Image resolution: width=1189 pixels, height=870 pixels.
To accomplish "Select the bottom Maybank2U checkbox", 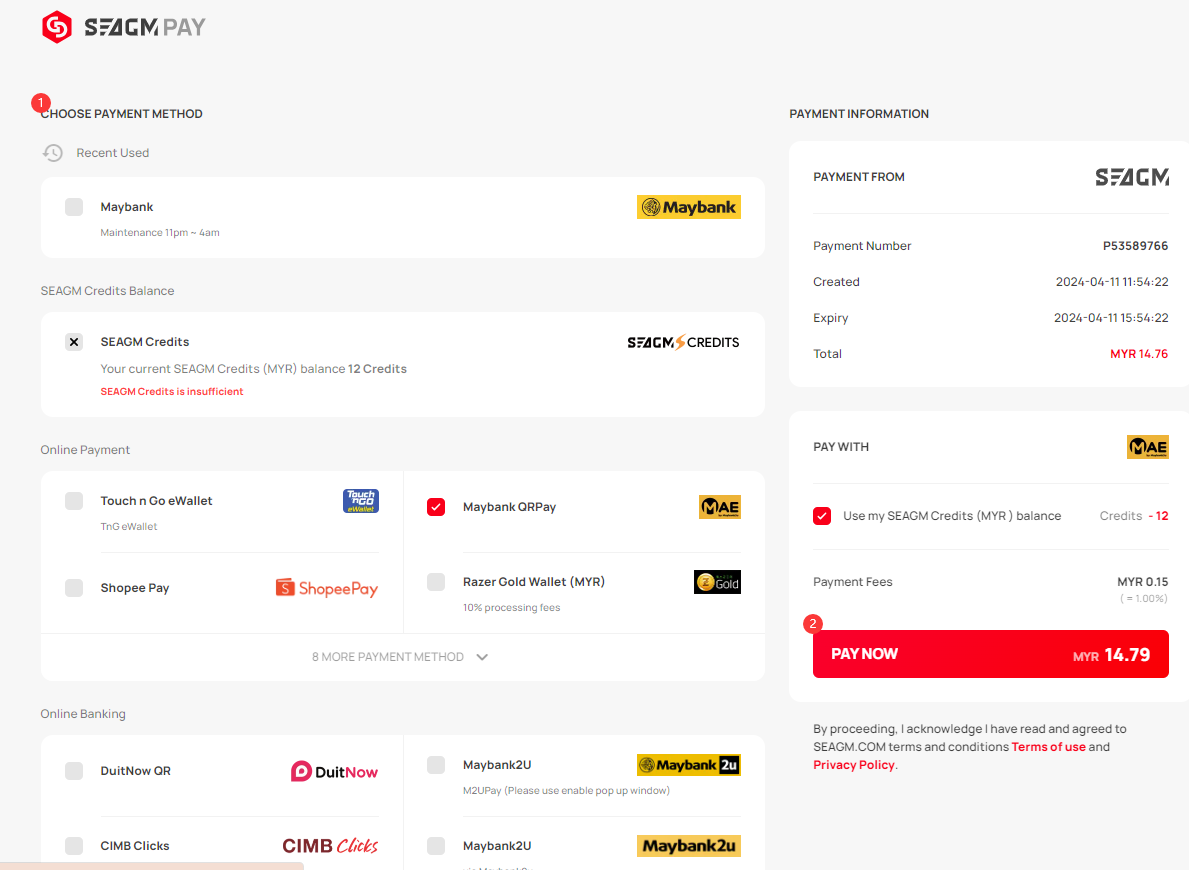I will click(x=436, y=846).
